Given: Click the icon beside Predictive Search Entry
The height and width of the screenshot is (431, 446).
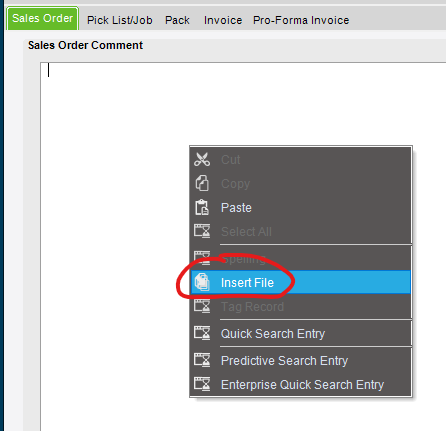Looking at the screenshot, I should (202, 360).
